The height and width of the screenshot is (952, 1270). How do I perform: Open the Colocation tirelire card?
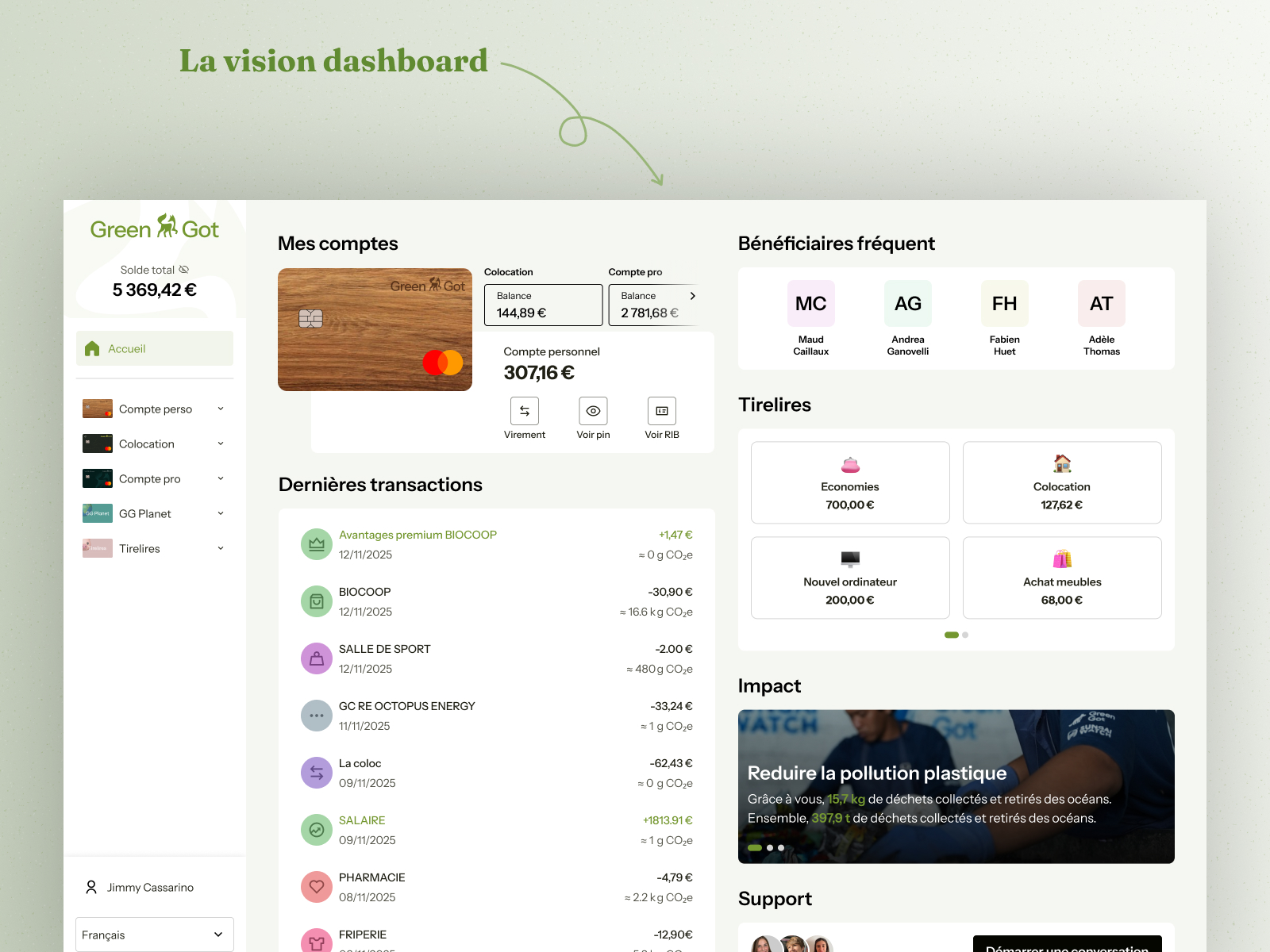pyautogui.click(x=1062, y=482)
